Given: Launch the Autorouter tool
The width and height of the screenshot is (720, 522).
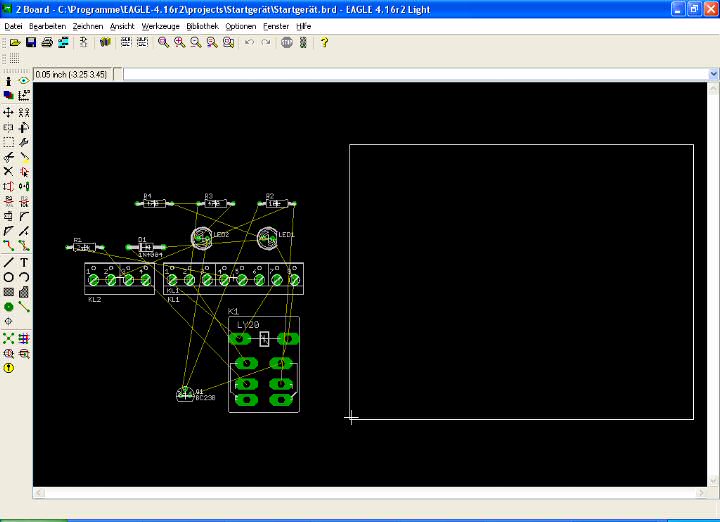Looking at the screenshot, I should 24,338.
